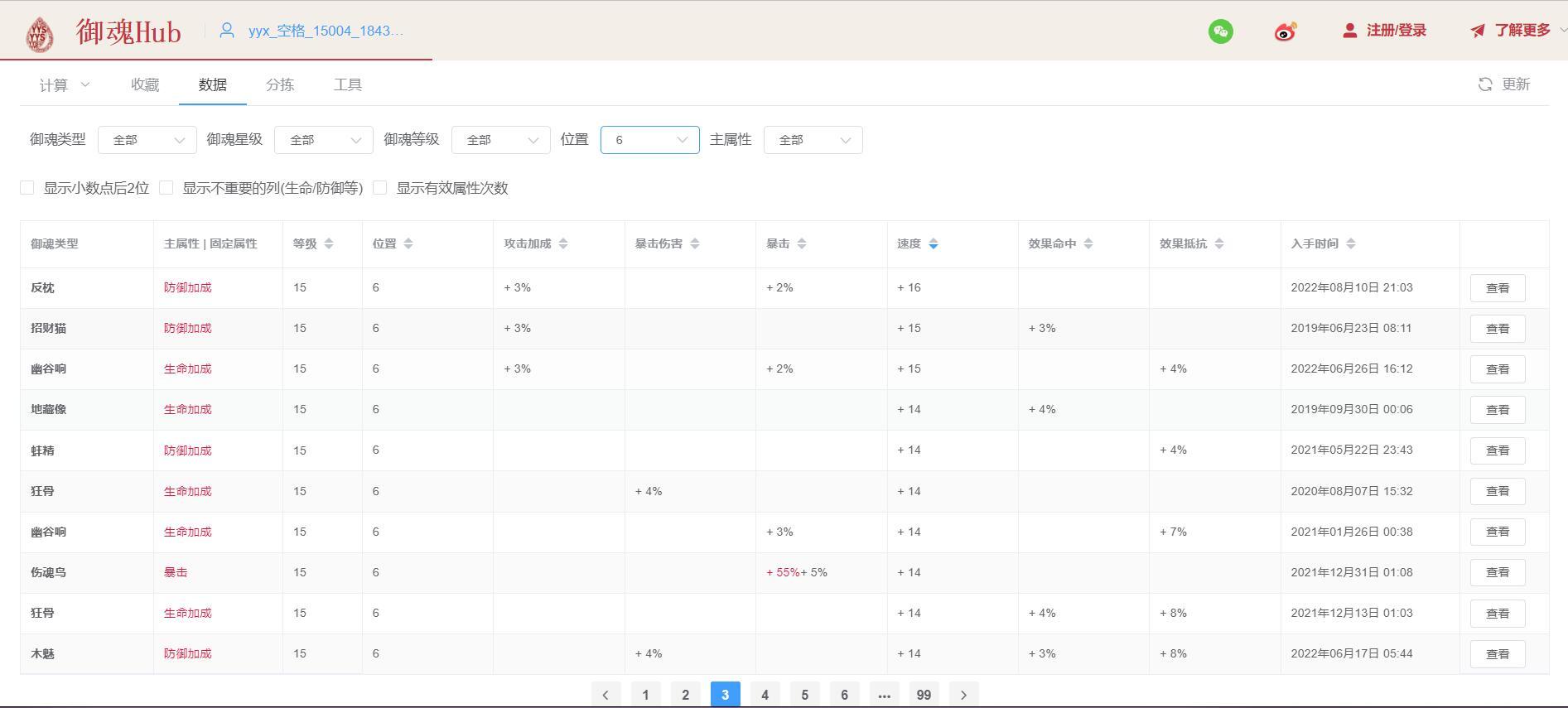Screen dimensions: 1568x708
Task: Sort by 效果抵抗 column arrows
Action: [x=1219, y=243]
